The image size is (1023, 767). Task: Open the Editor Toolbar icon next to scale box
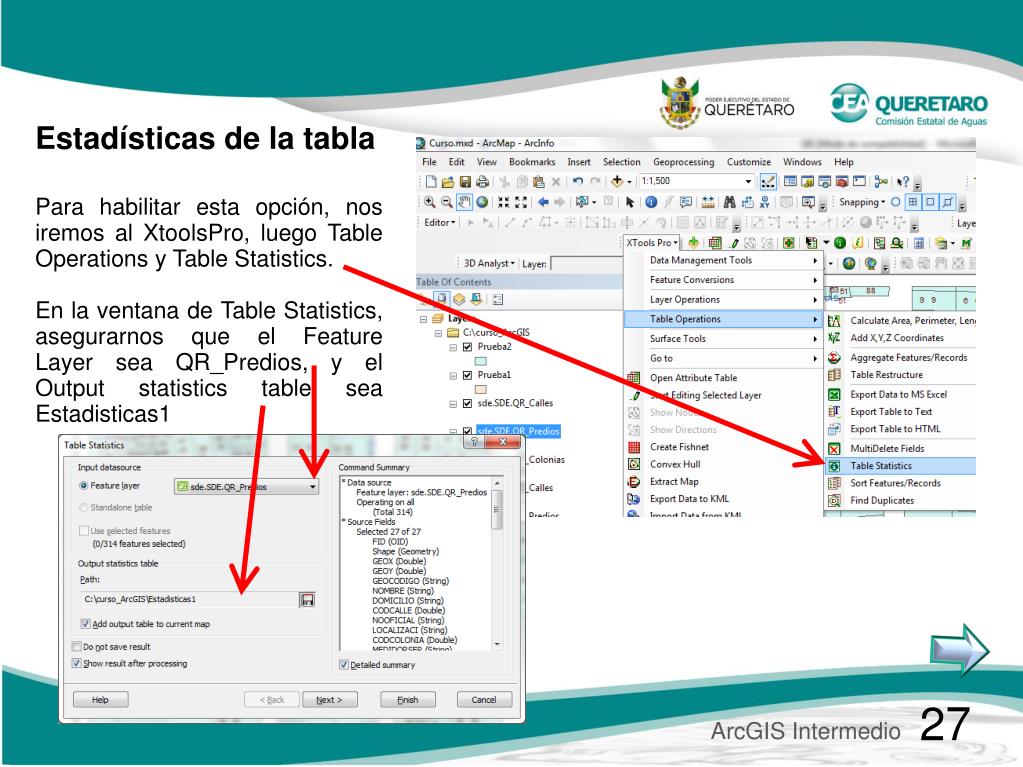click(768, 181)
